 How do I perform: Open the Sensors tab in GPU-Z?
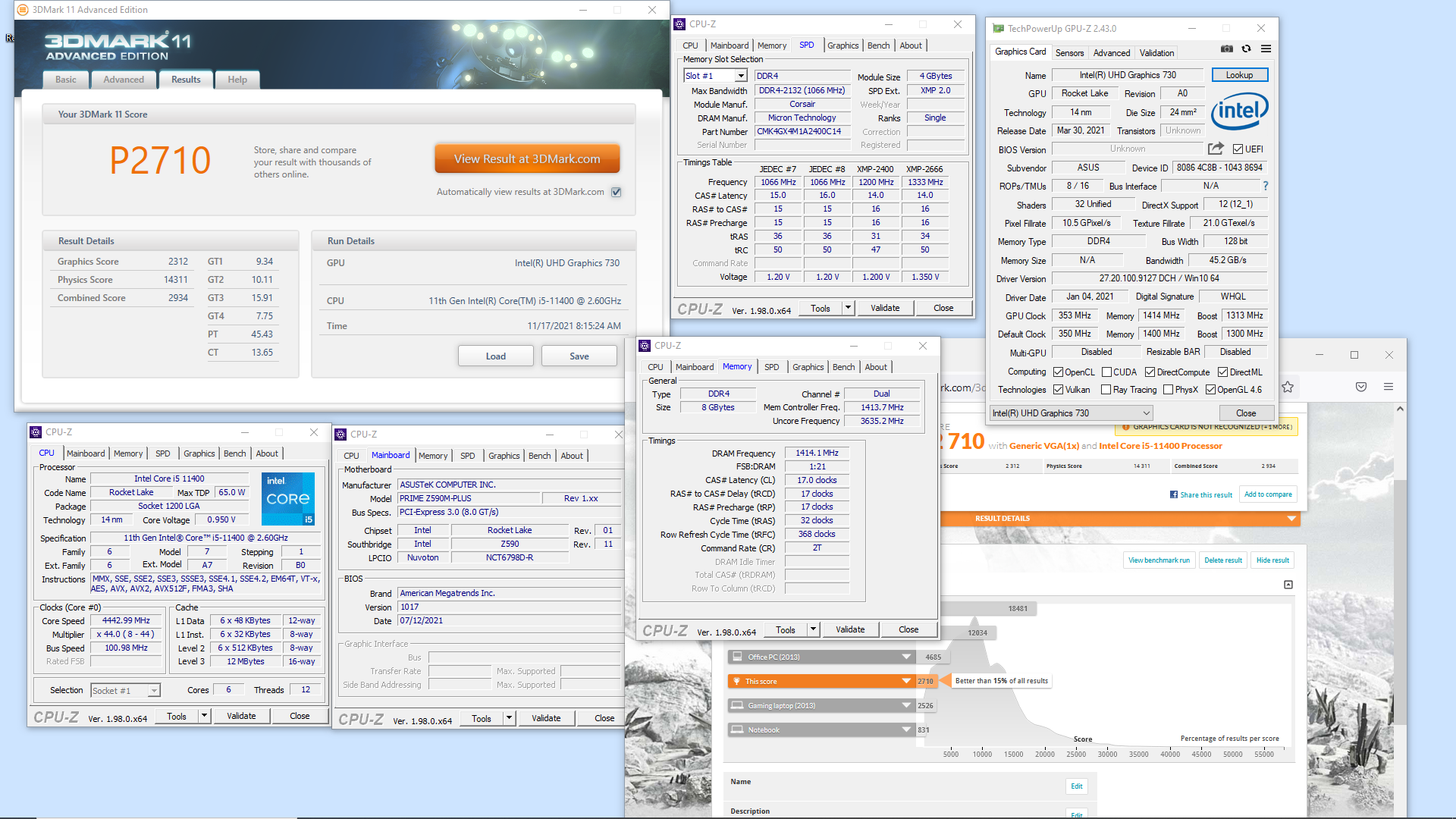coord(1069,53)
